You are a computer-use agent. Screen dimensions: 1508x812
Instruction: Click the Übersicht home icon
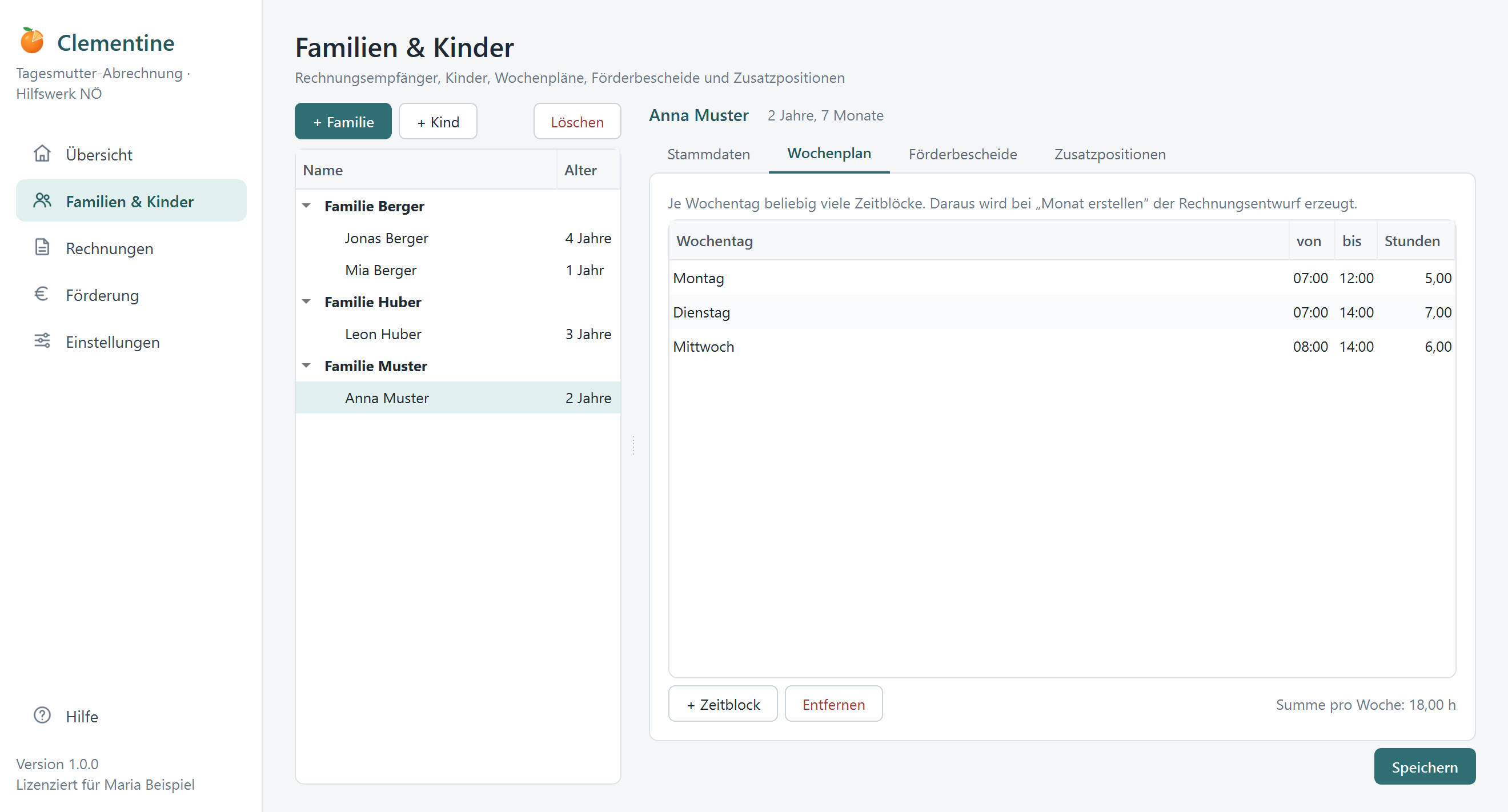click(x=42, y=154)
